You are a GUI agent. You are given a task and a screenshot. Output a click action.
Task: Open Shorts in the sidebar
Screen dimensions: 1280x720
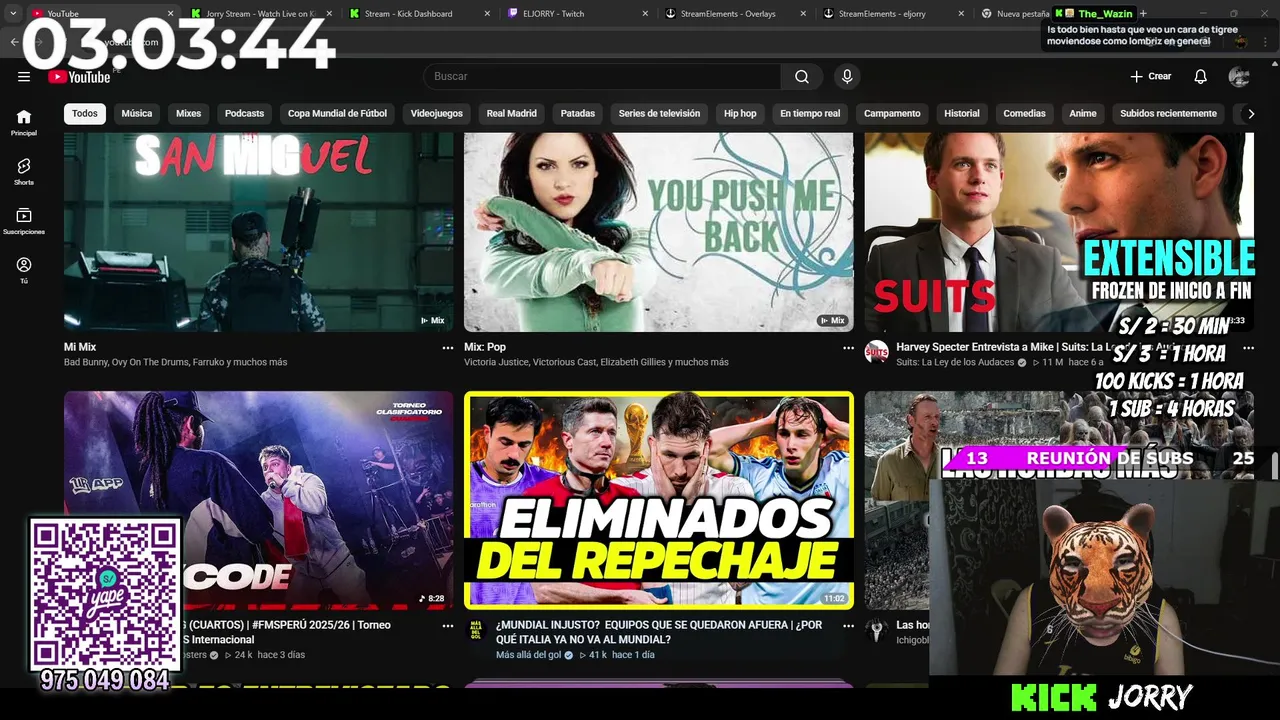(x=24, y=171)
